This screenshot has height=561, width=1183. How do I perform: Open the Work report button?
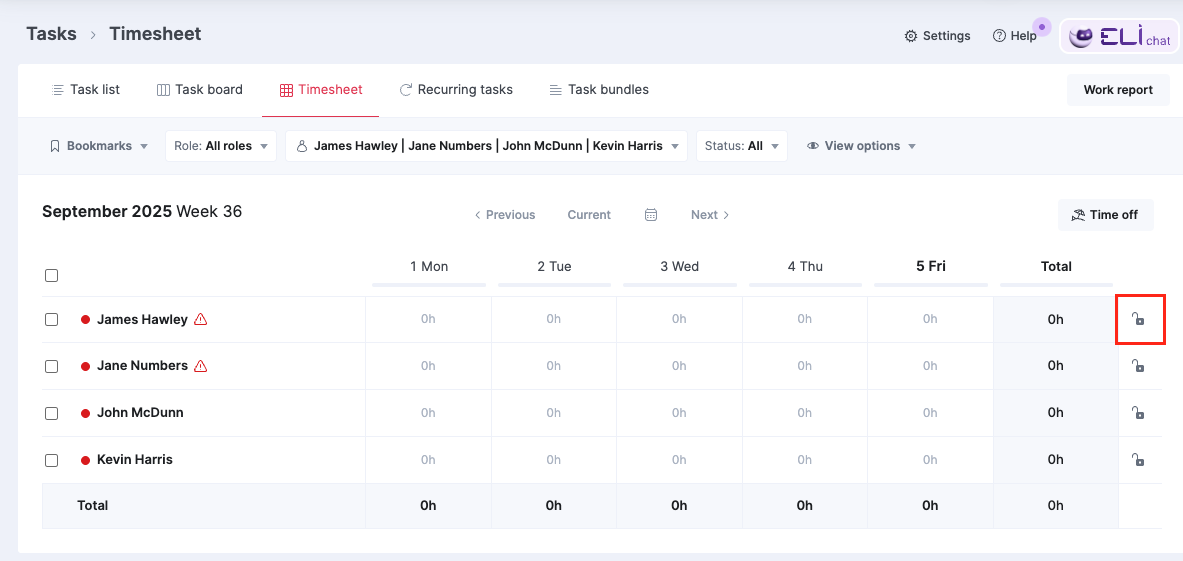pyautogui.click(x=1118, y=90)
